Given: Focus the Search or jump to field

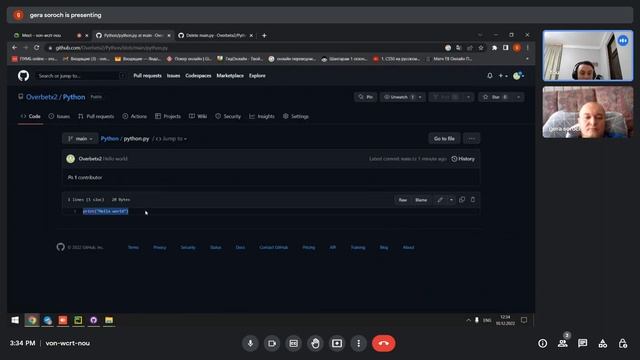Looking at the screenshot, I should [81, 76].
